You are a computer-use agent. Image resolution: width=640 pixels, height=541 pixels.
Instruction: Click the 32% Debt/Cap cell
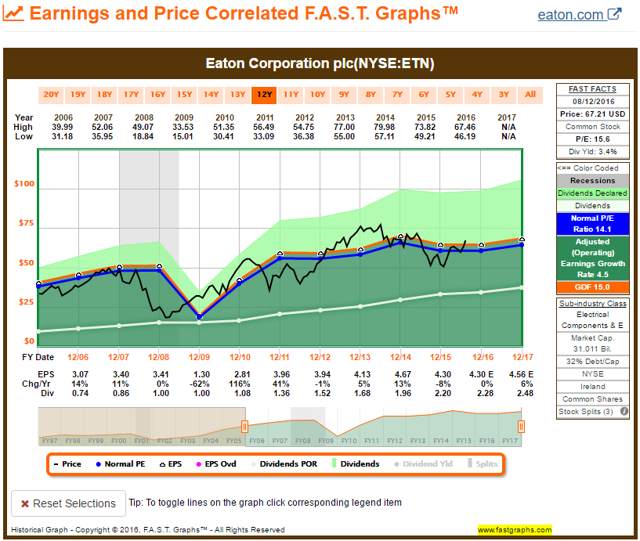click(x=593, y=361)
